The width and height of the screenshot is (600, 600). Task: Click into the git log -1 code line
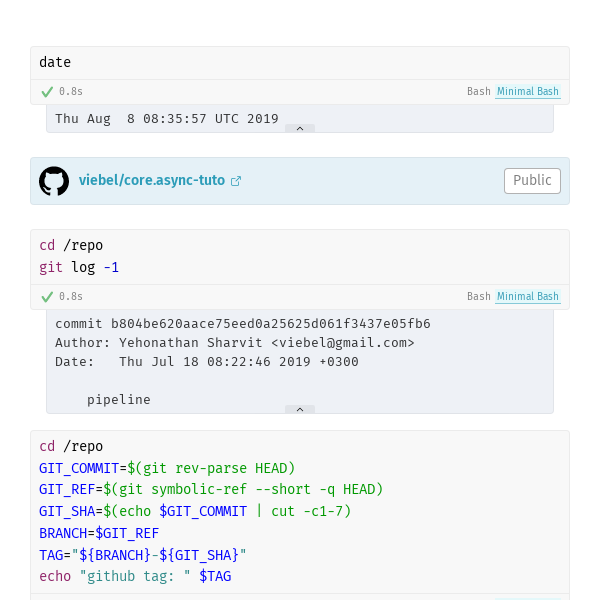(79, 267)
